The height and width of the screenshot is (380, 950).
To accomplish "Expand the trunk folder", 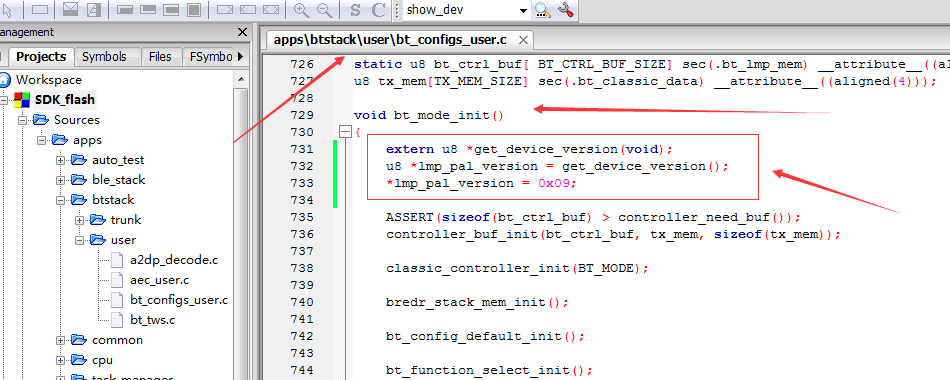I will [x=79, y=219].
